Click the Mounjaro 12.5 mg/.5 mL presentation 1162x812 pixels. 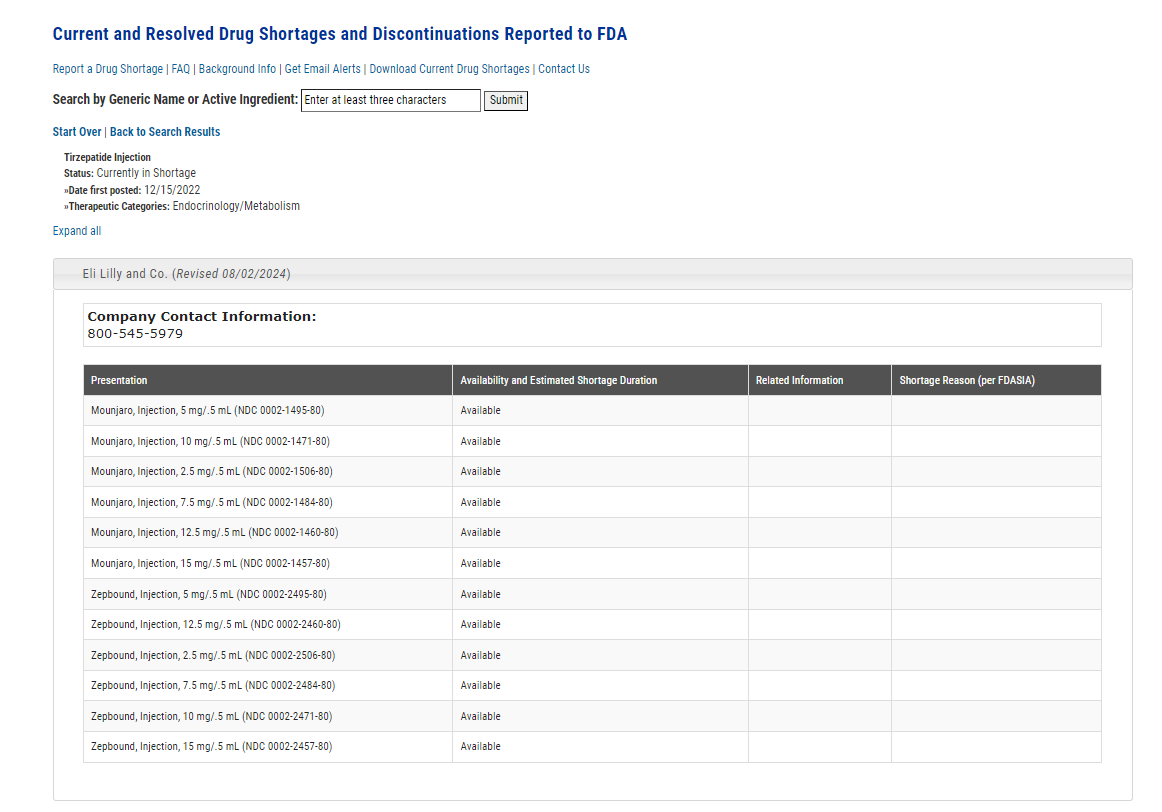[214, 532]
